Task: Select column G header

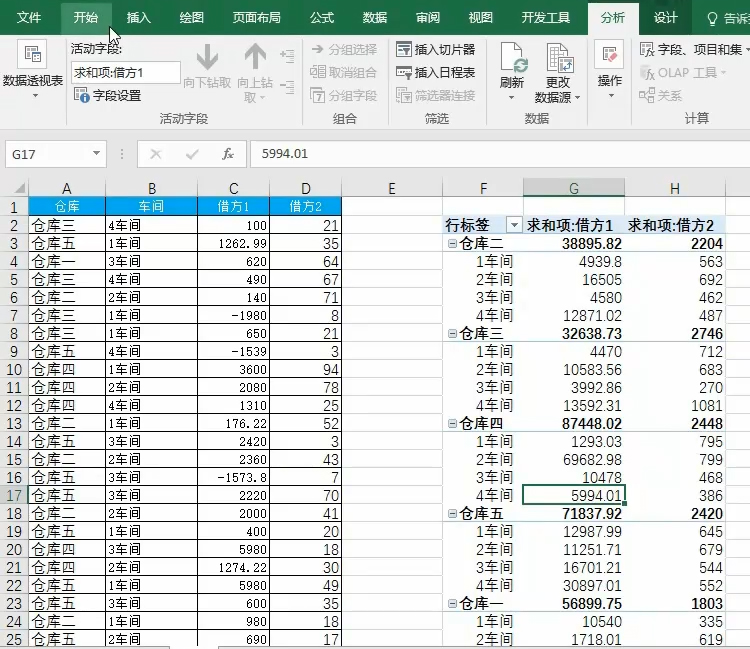Action: (574, 188)
